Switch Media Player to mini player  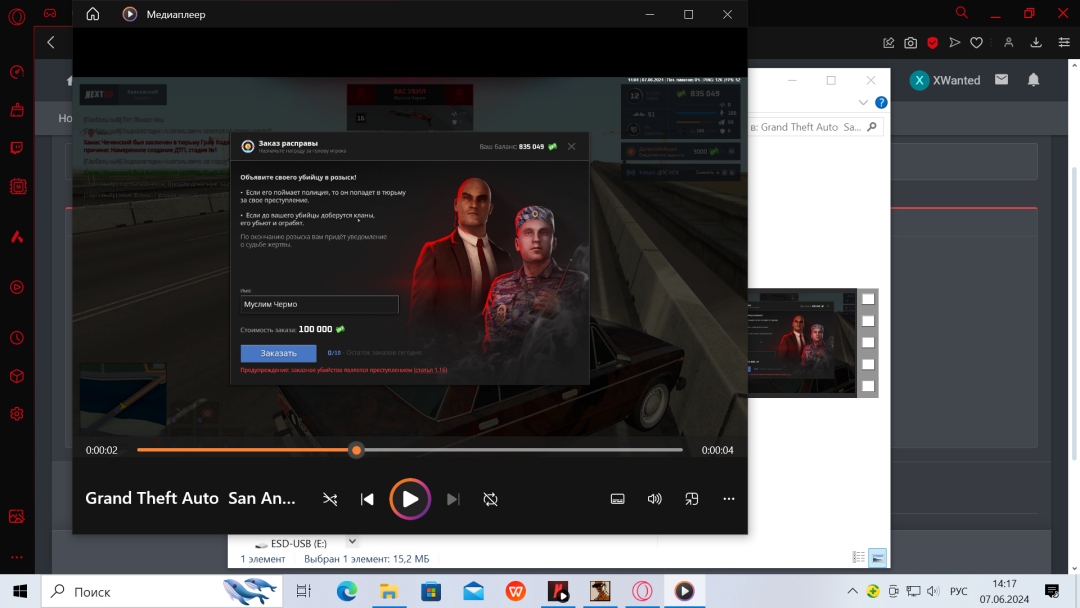692,499
